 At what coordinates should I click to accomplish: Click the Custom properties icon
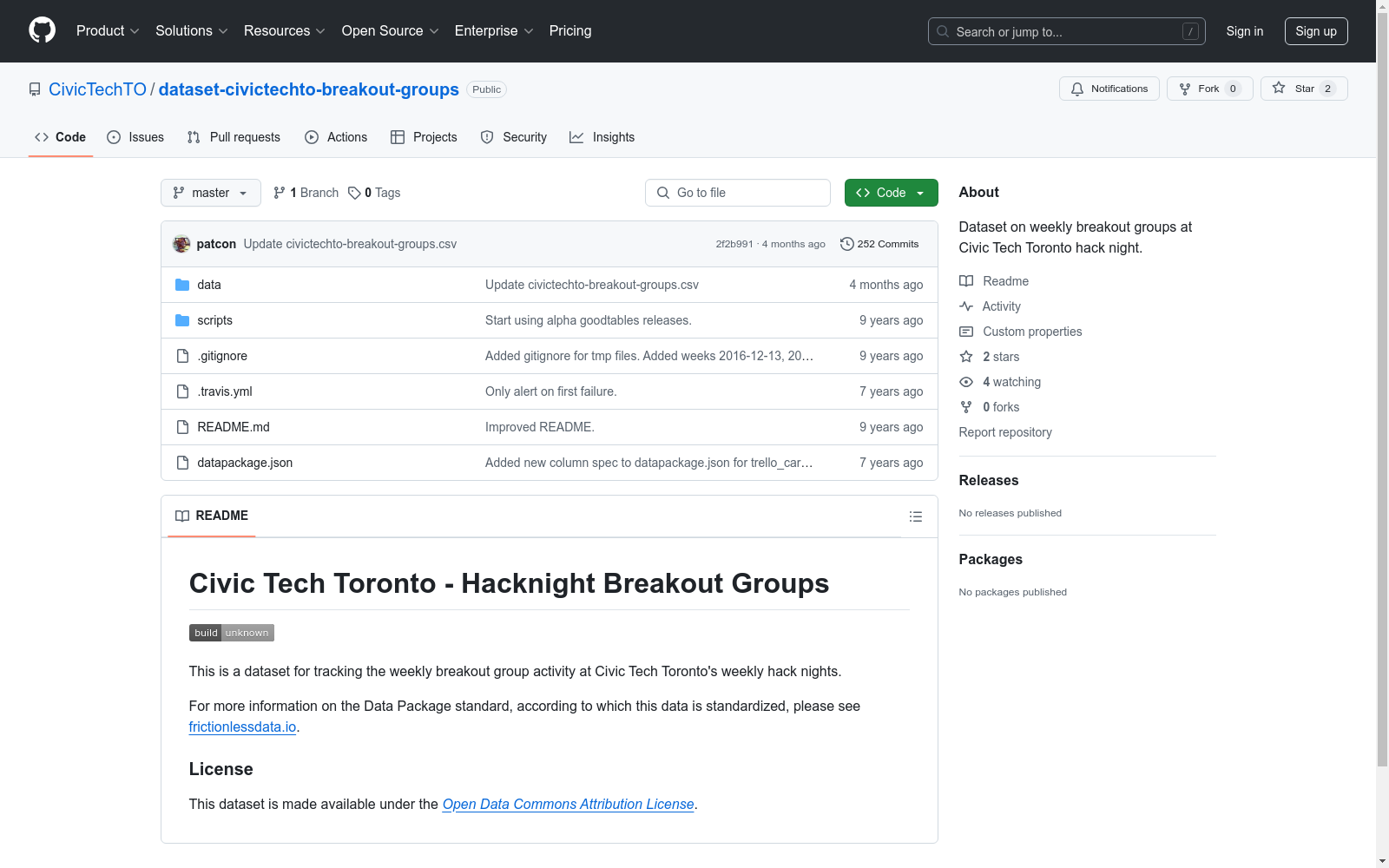[x=966, y=332]
